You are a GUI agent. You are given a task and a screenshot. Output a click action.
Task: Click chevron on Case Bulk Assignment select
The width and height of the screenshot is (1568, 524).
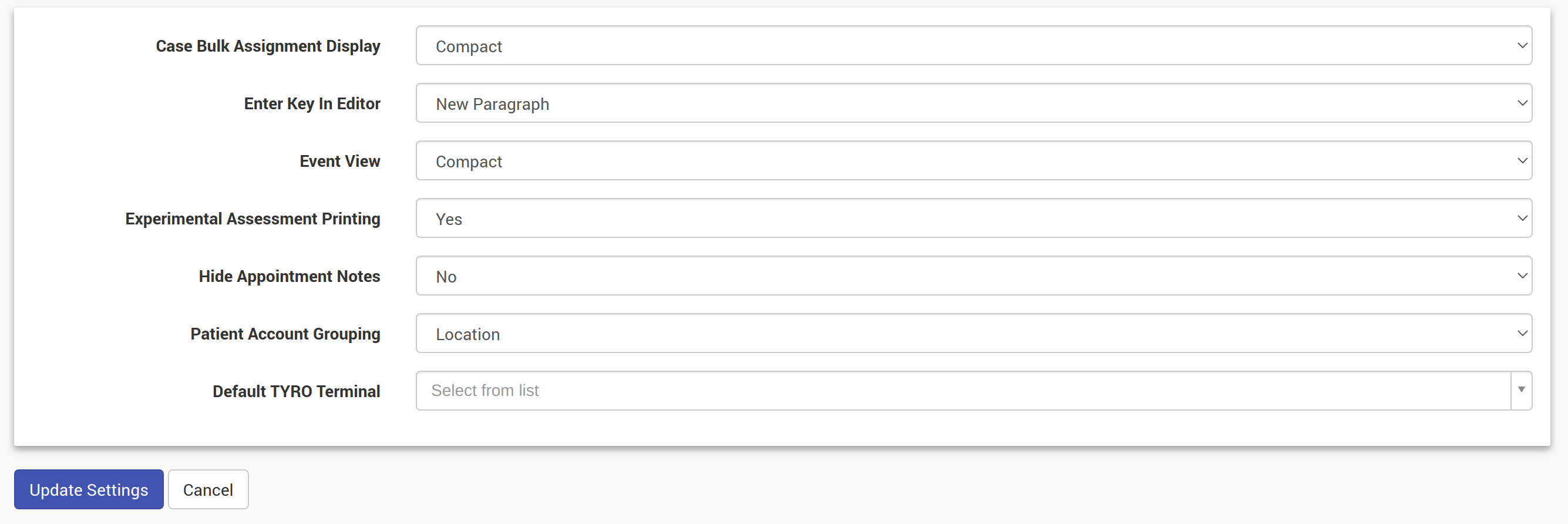(1522, 46)
